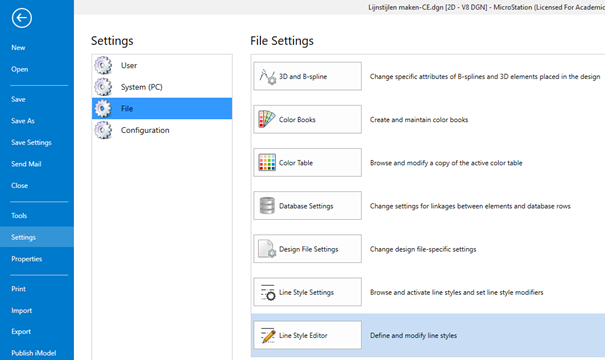Click the Database Settings cylinder icon
Screen dimensions: 605x360
coord(267,206)
